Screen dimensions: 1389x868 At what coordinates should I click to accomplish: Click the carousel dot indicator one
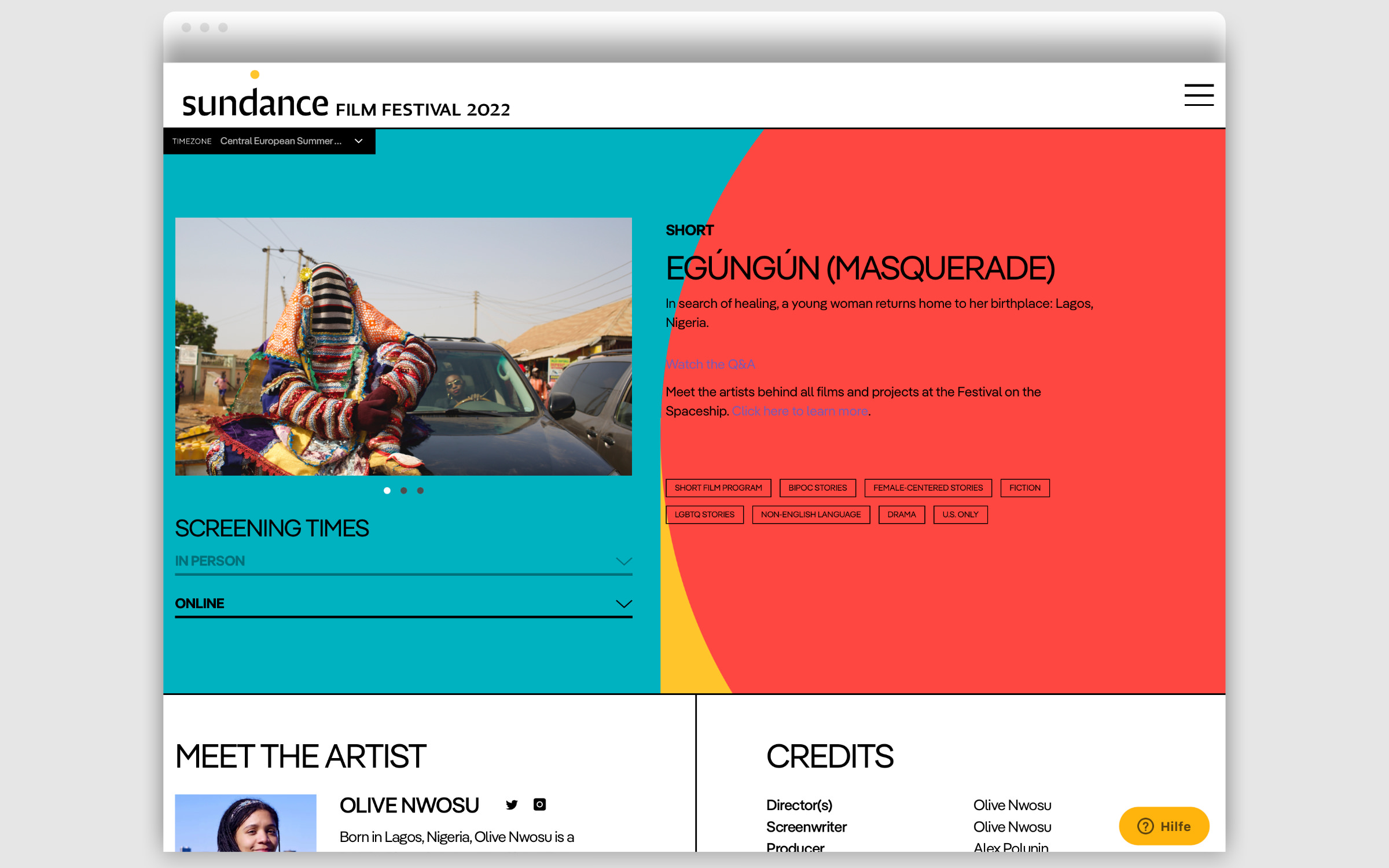[x=387, y=490]
